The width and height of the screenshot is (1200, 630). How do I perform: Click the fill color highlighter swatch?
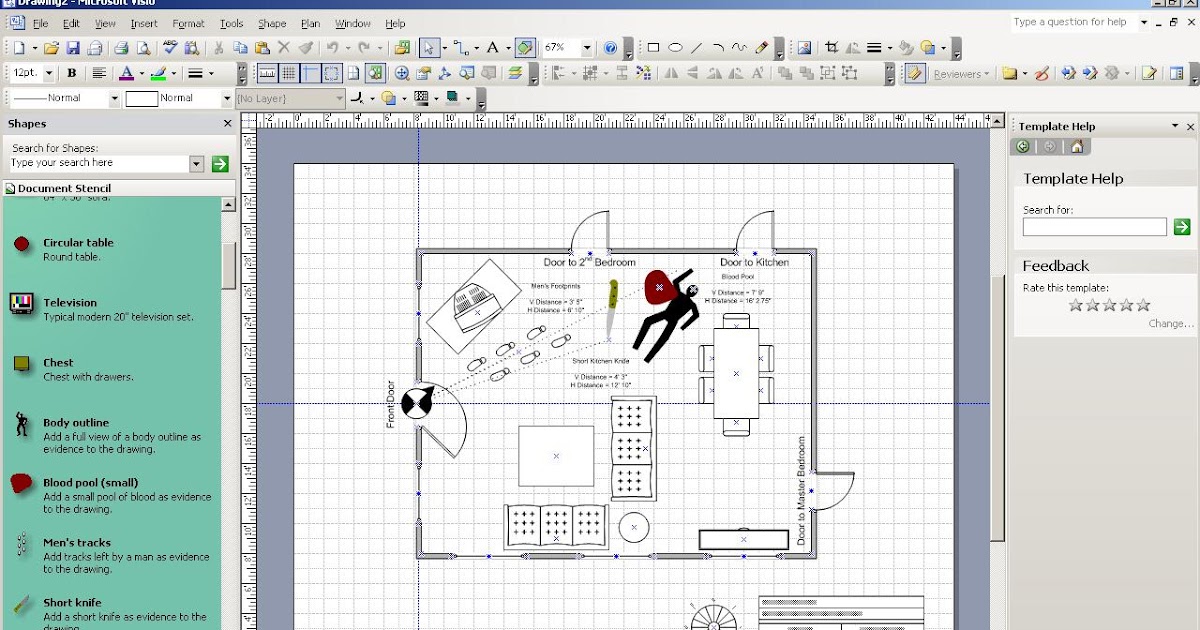[158, 73]
